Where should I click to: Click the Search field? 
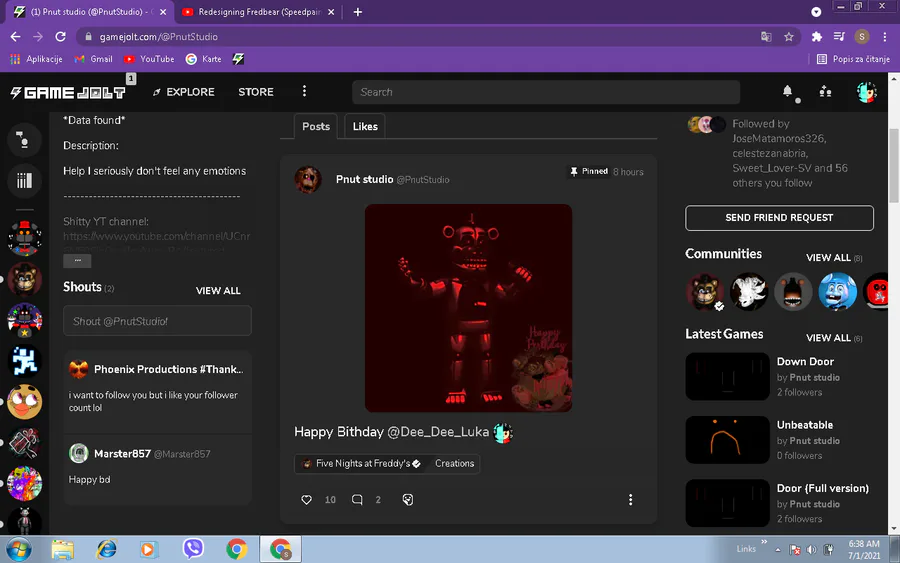point(546,92)
